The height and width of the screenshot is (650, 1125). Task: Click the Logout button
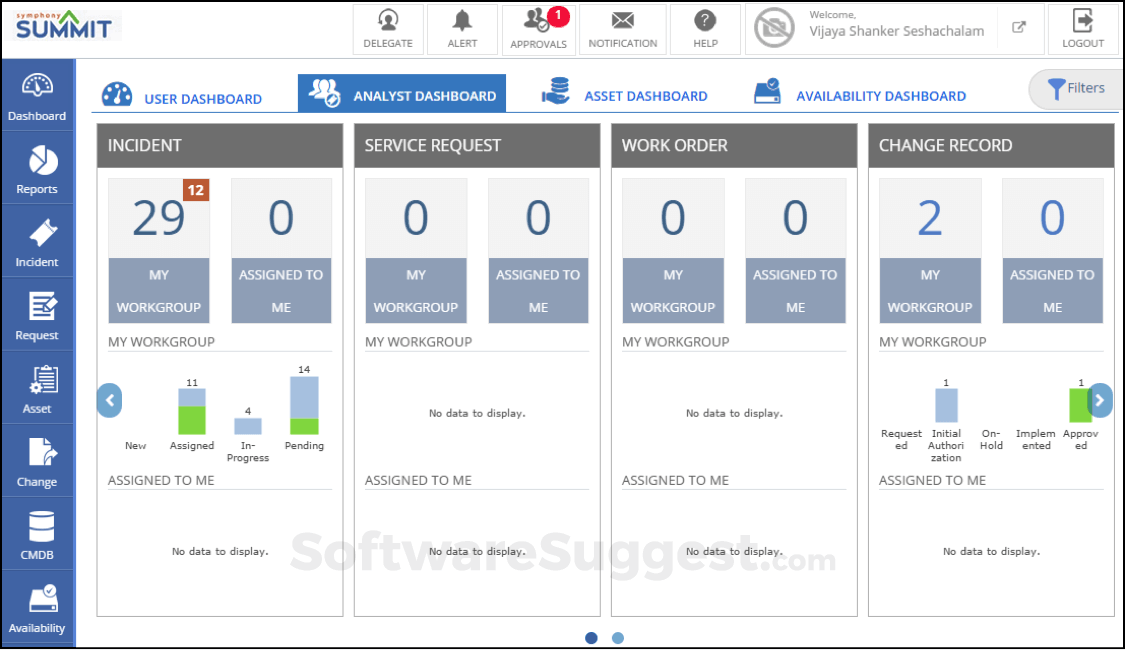click(1083, 29)
